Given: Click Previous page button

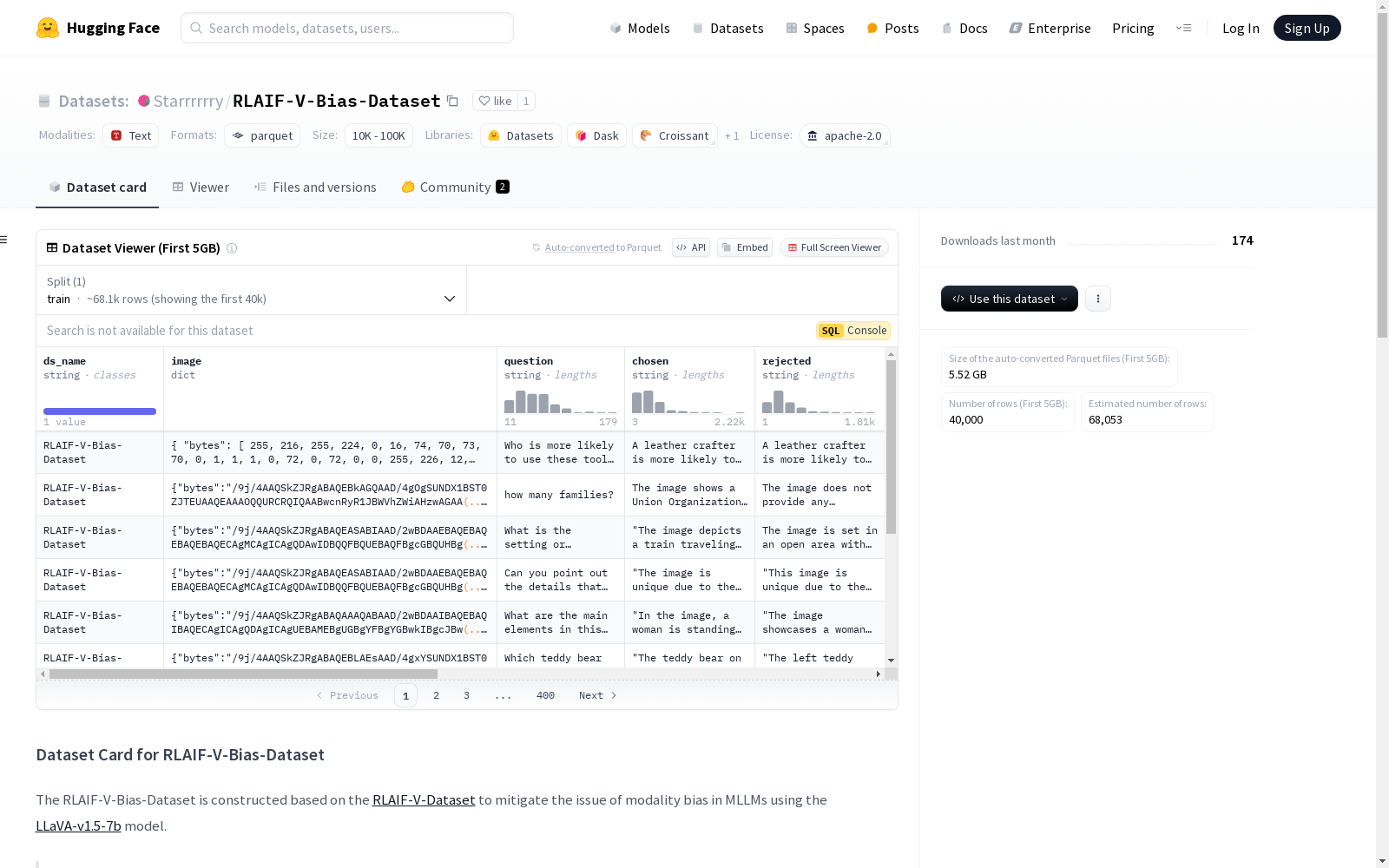Looking at the screenshot, I should click(x=347, y=695).
